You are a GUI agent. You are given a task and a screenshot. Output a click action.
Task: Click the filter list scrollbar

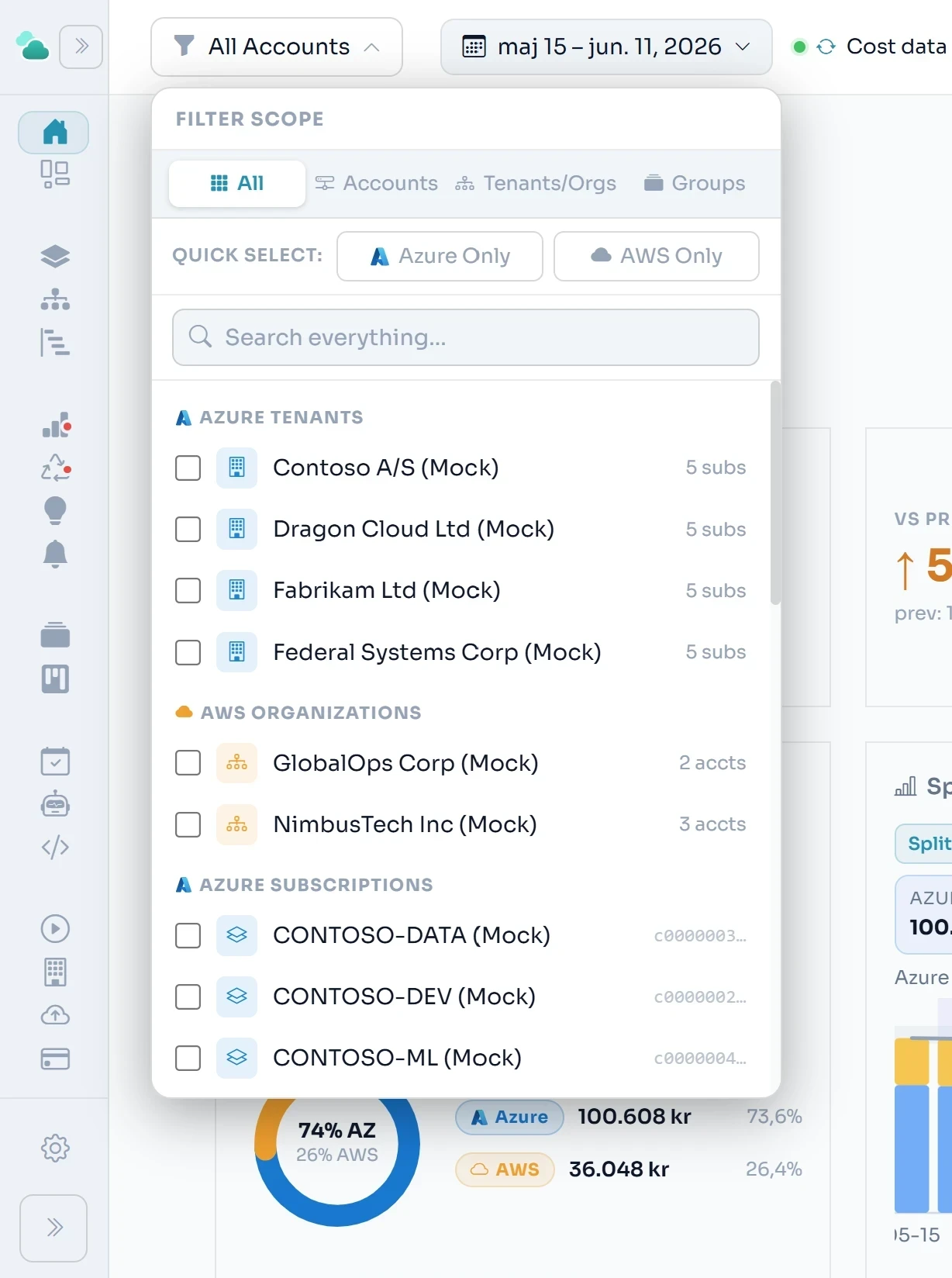[775, 492]
